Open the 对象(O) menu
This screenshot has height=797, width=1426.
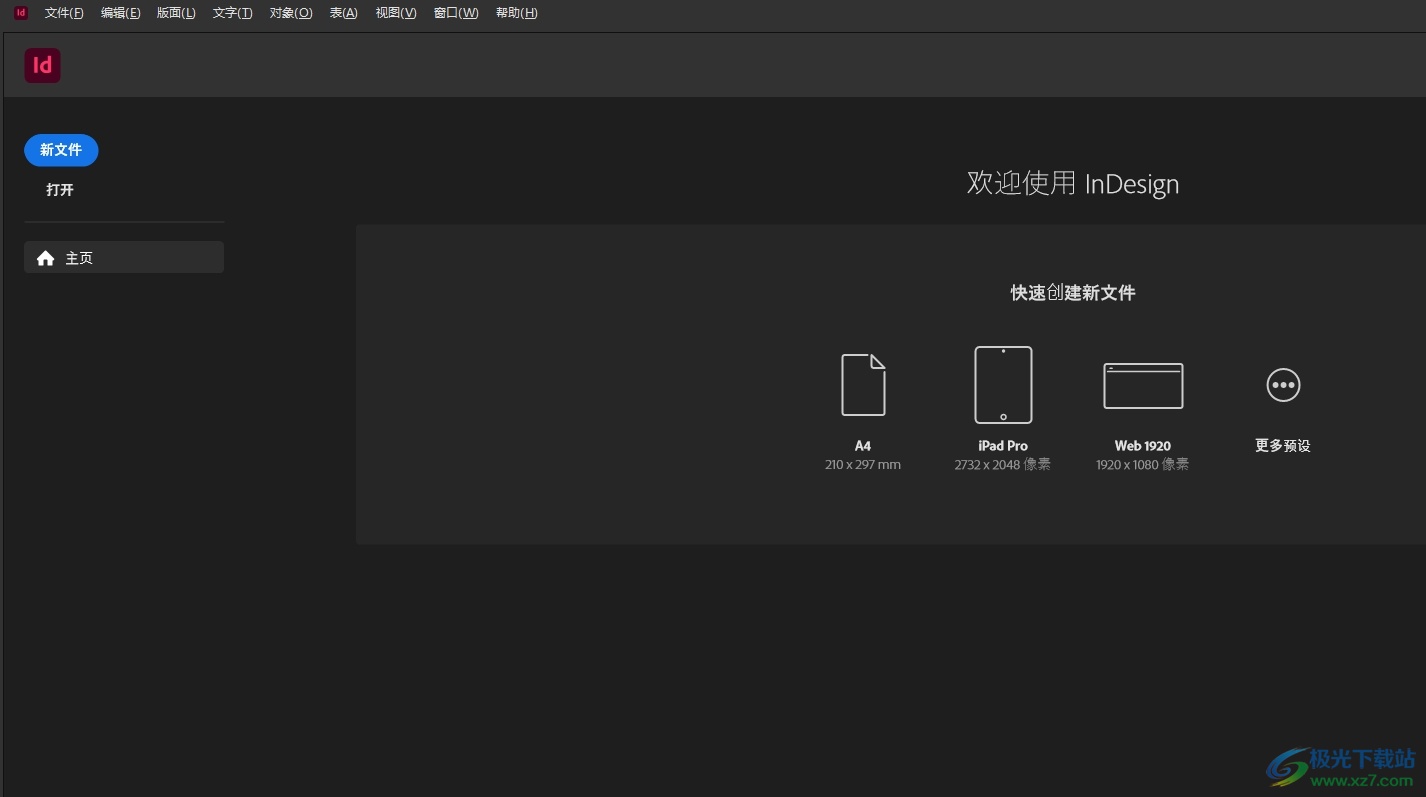pyautogui.click(x=291, y=13)
